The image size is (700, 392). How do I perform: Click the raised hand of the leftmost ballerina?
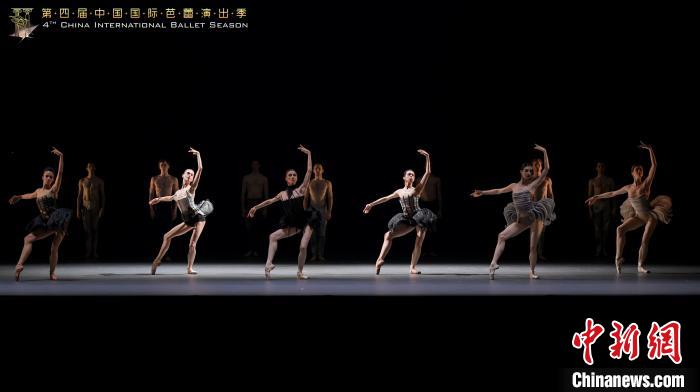click(x=57, y=152)
